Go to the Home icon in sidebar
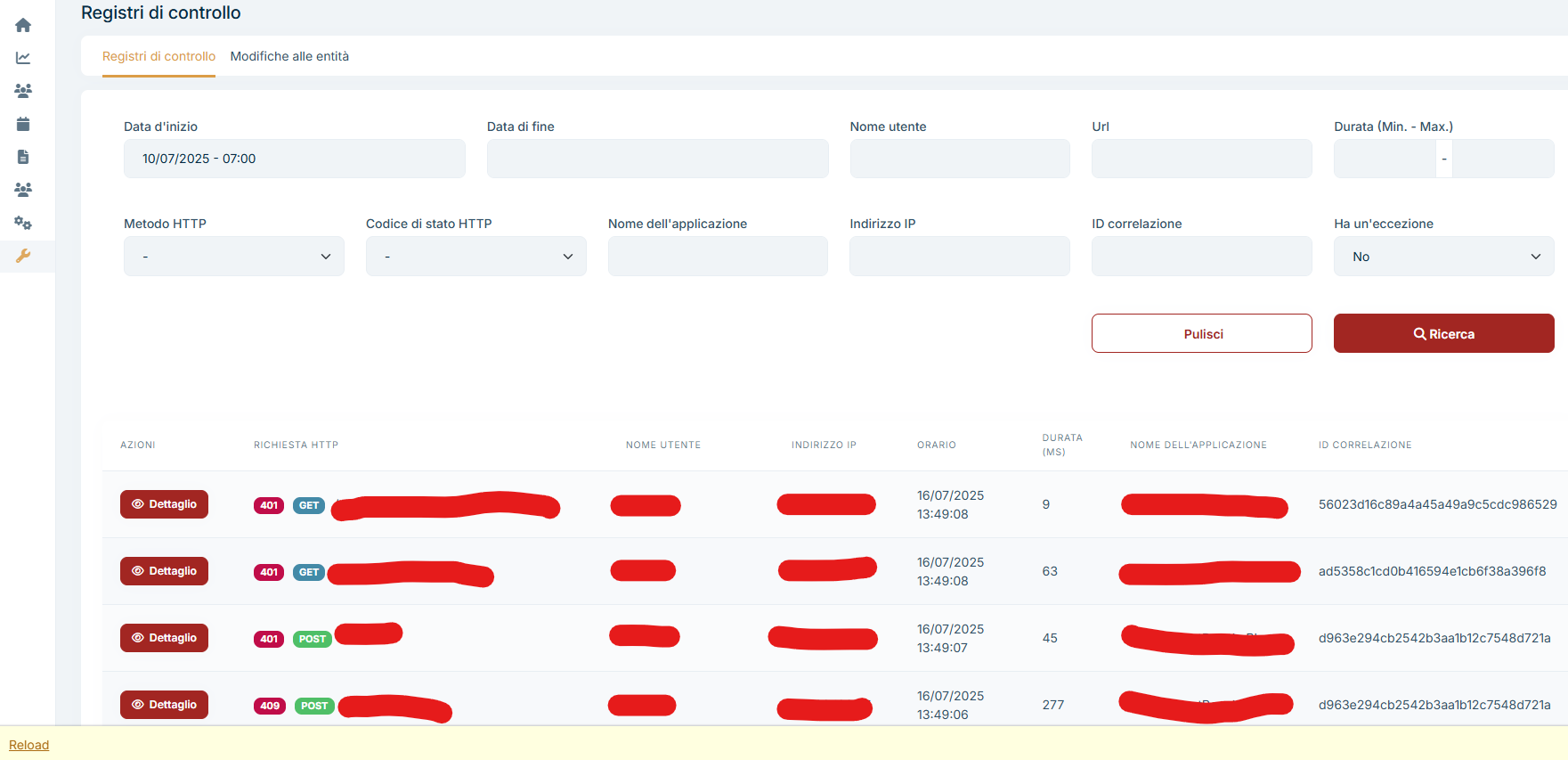This screenshot has height=760, width=1568. click(x=23, y=25)
